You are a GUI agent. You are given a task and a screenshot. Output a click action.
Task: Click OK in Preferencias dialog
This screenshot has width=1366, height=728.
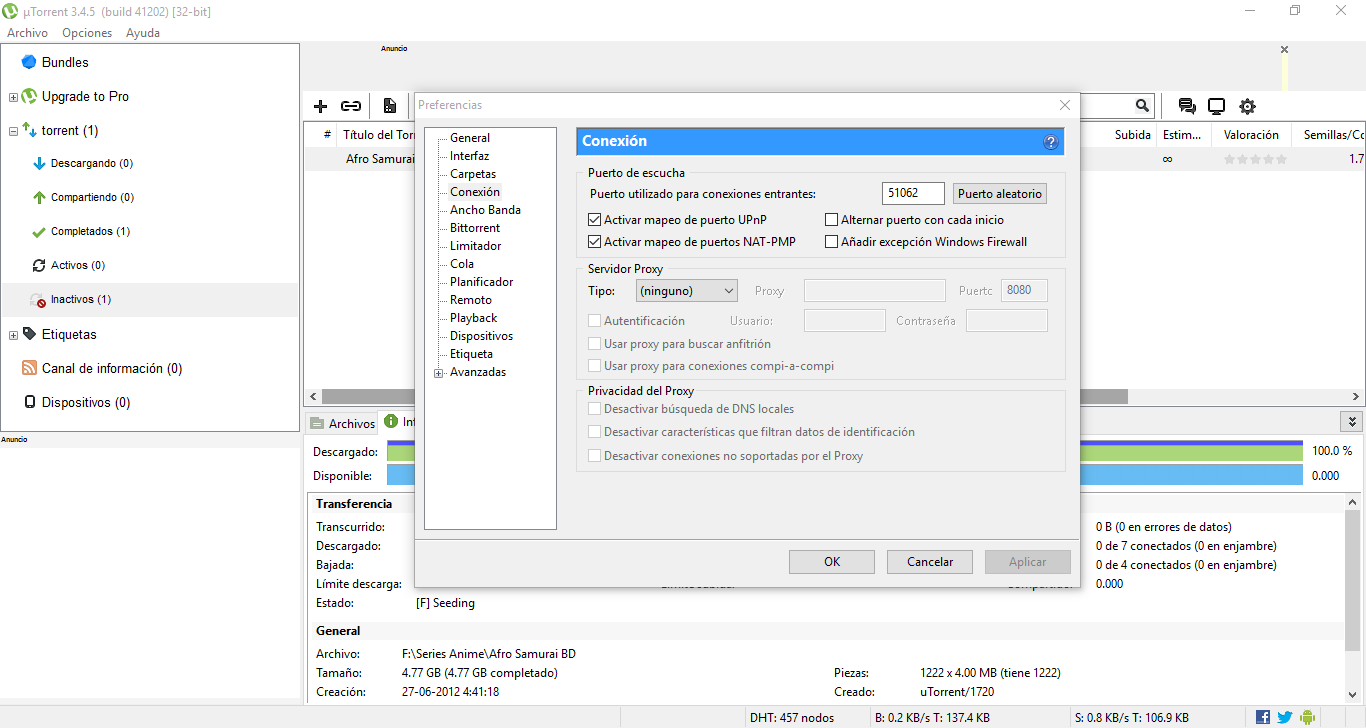coord(831,562)
